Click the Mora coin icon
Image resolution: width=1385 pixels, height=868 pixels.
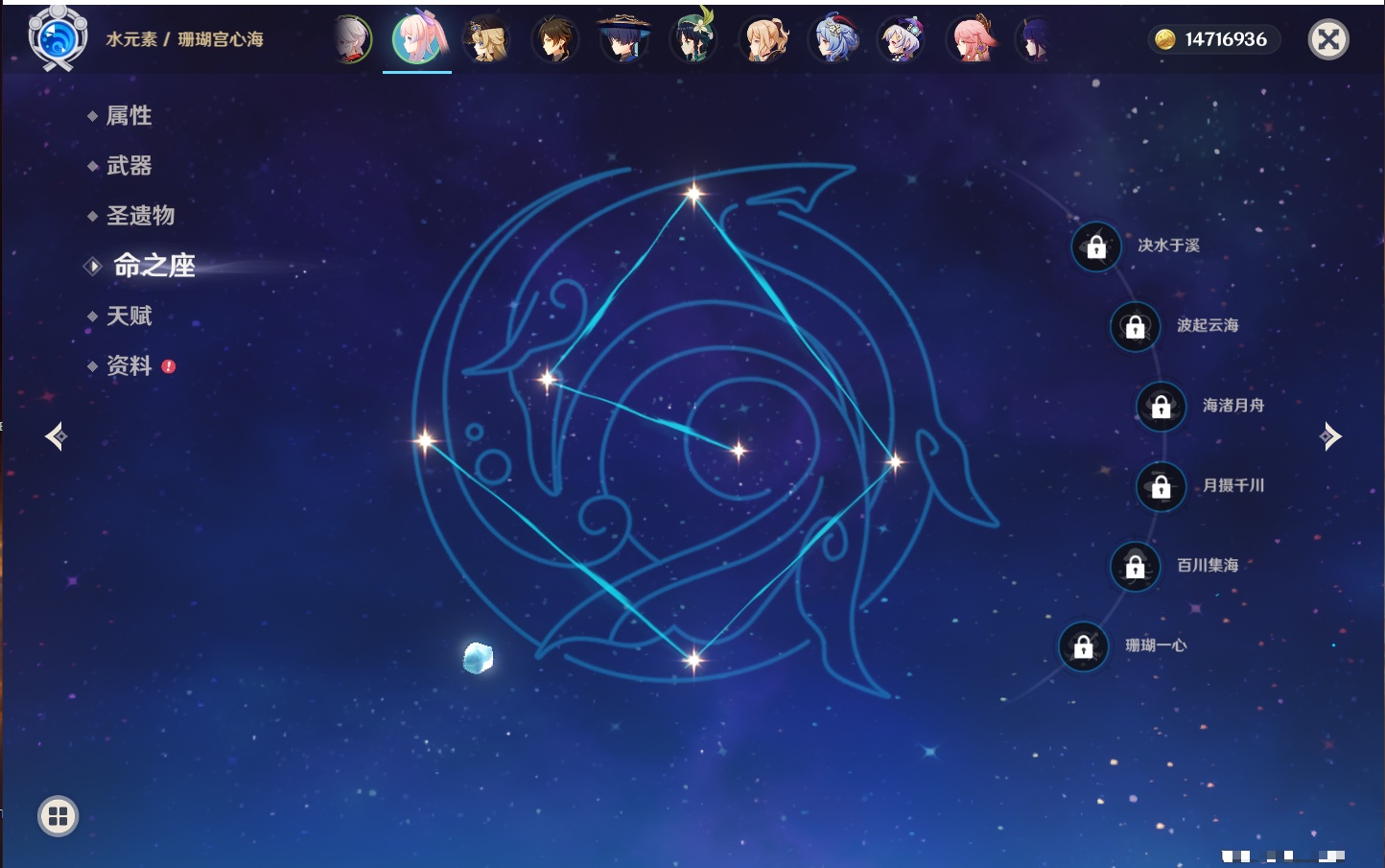(1164, 39)
